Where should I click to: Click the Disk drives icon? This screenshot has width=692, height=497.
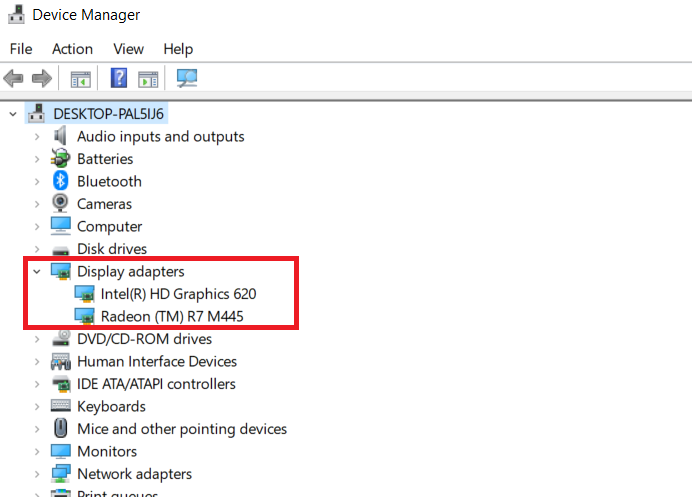[60, 250]
